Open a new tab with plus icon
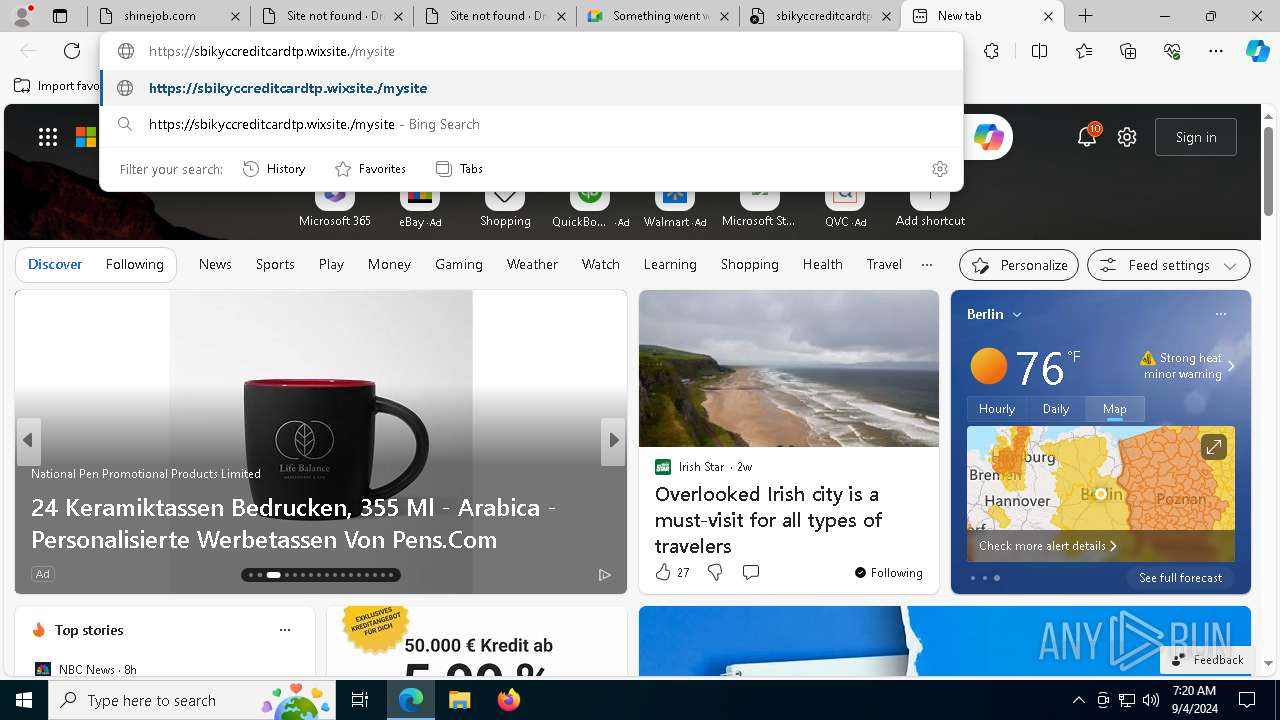Viewport: 1280px width, 720px height. tap(1085, 16)
